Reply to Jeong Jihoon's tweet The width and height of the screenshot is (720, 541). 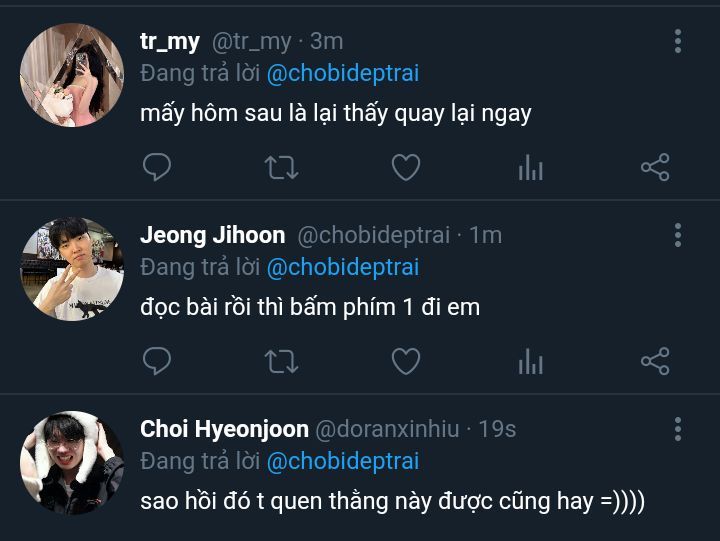[x=157, y=361]
